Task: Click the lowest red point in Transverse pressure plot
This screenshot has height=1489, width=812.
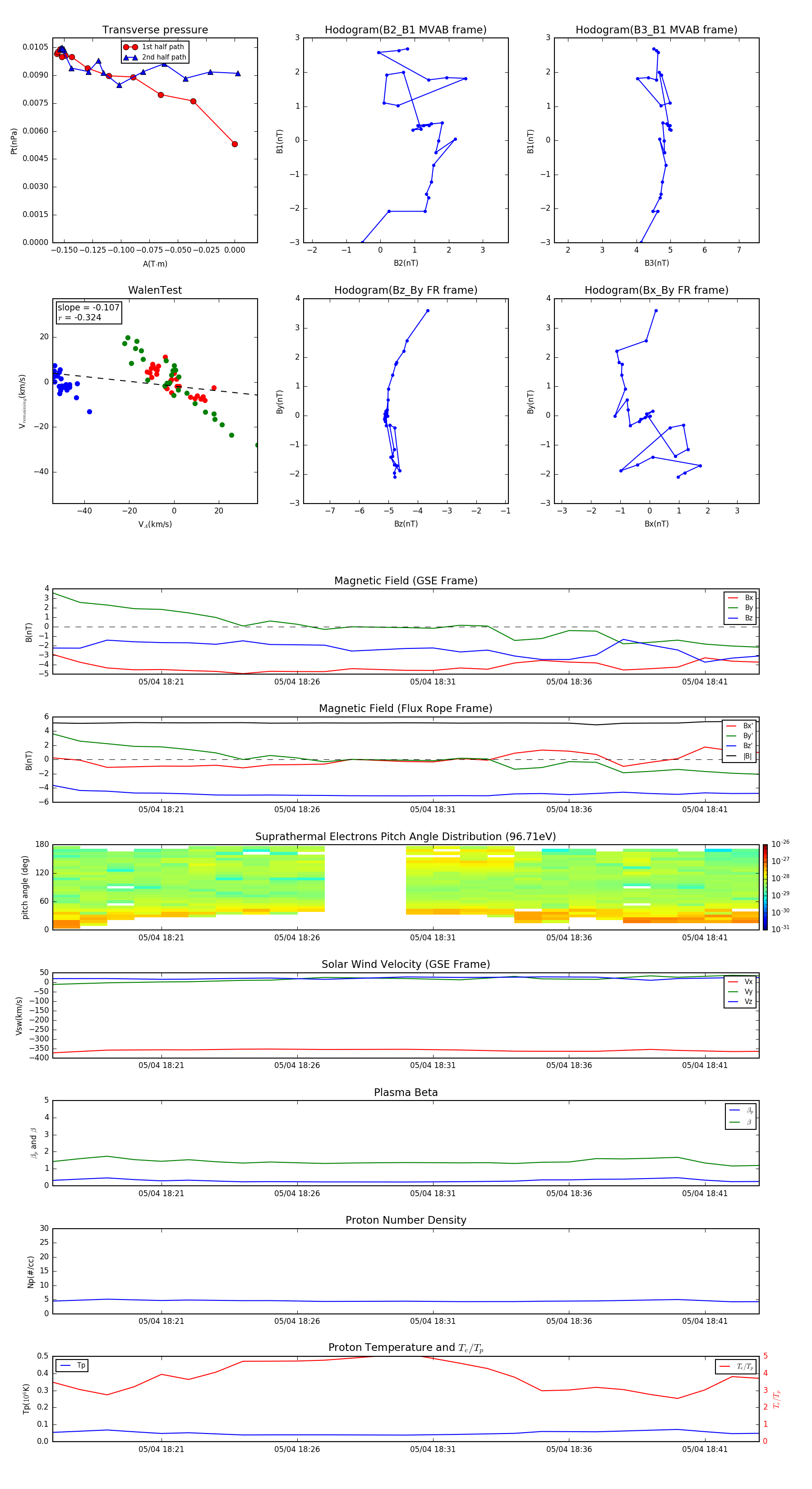Action: coord(235,144)
